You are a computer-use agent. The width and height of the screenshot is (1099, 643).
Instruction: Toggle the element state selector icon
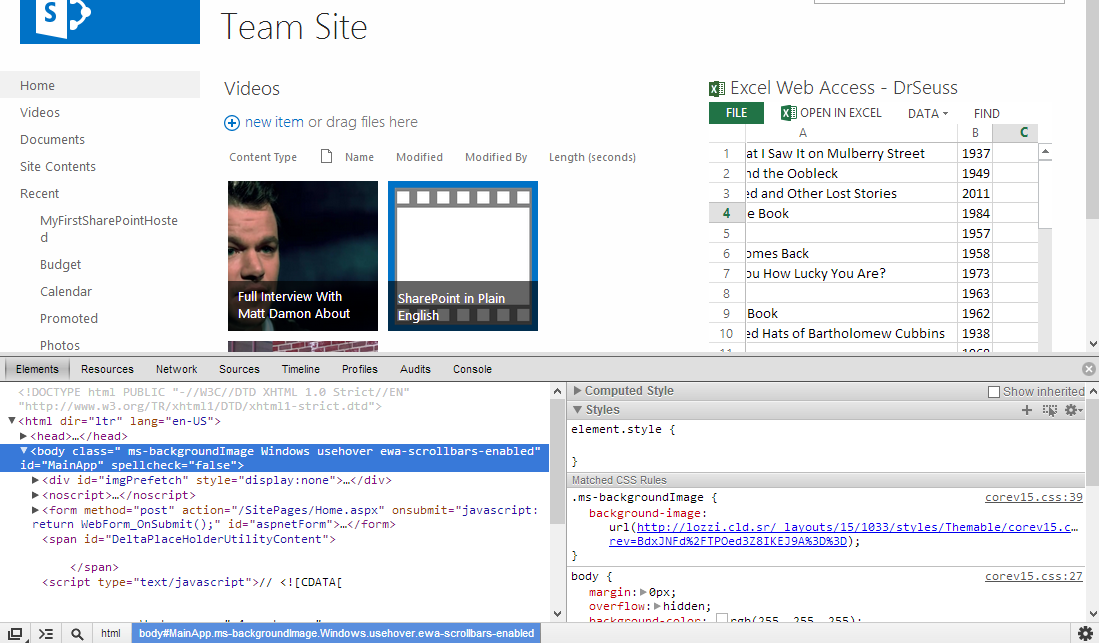pos(1049,410)
